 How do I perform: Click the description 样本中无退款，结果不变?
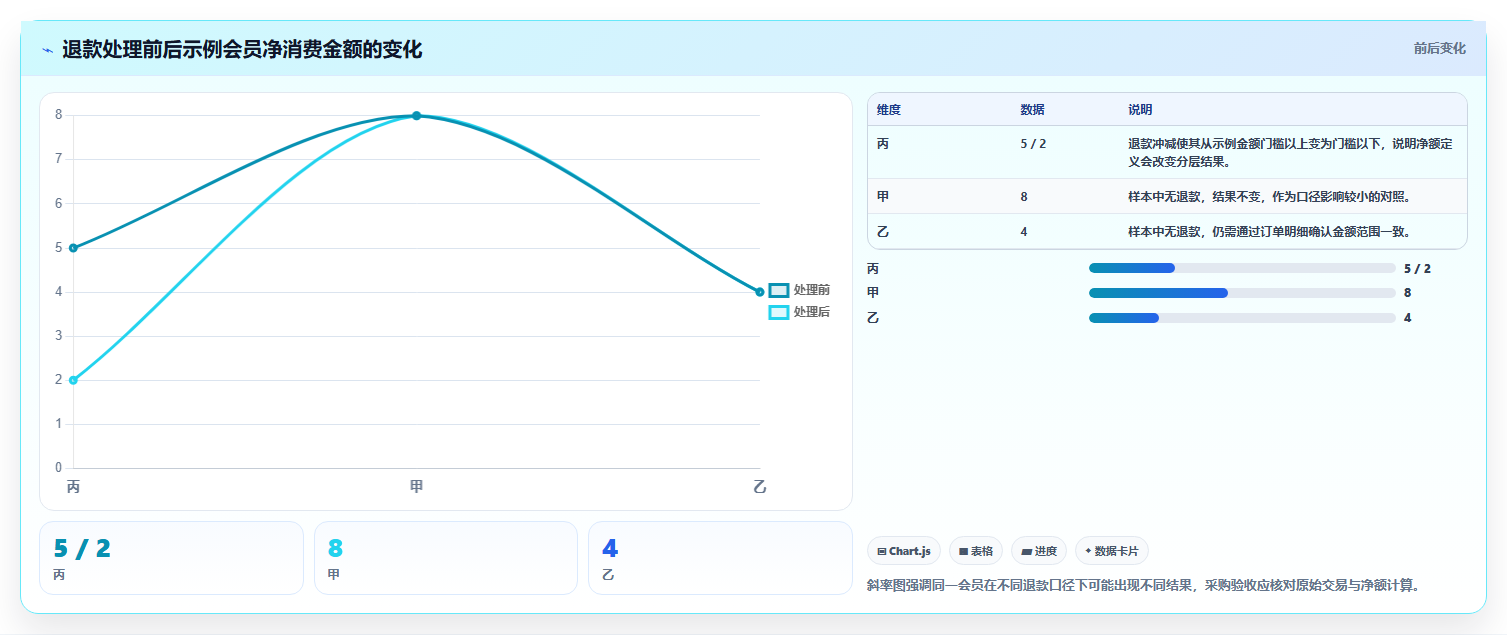[1270, 197]
